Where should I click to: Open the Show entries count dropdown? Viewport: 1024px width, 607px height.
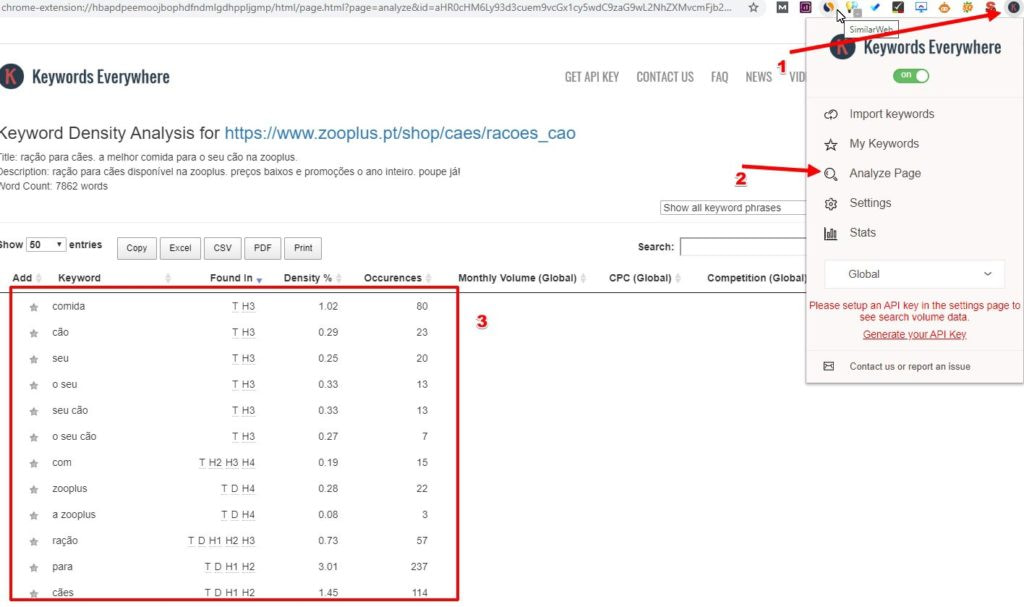pyautogui.click(x=46, y=244)
